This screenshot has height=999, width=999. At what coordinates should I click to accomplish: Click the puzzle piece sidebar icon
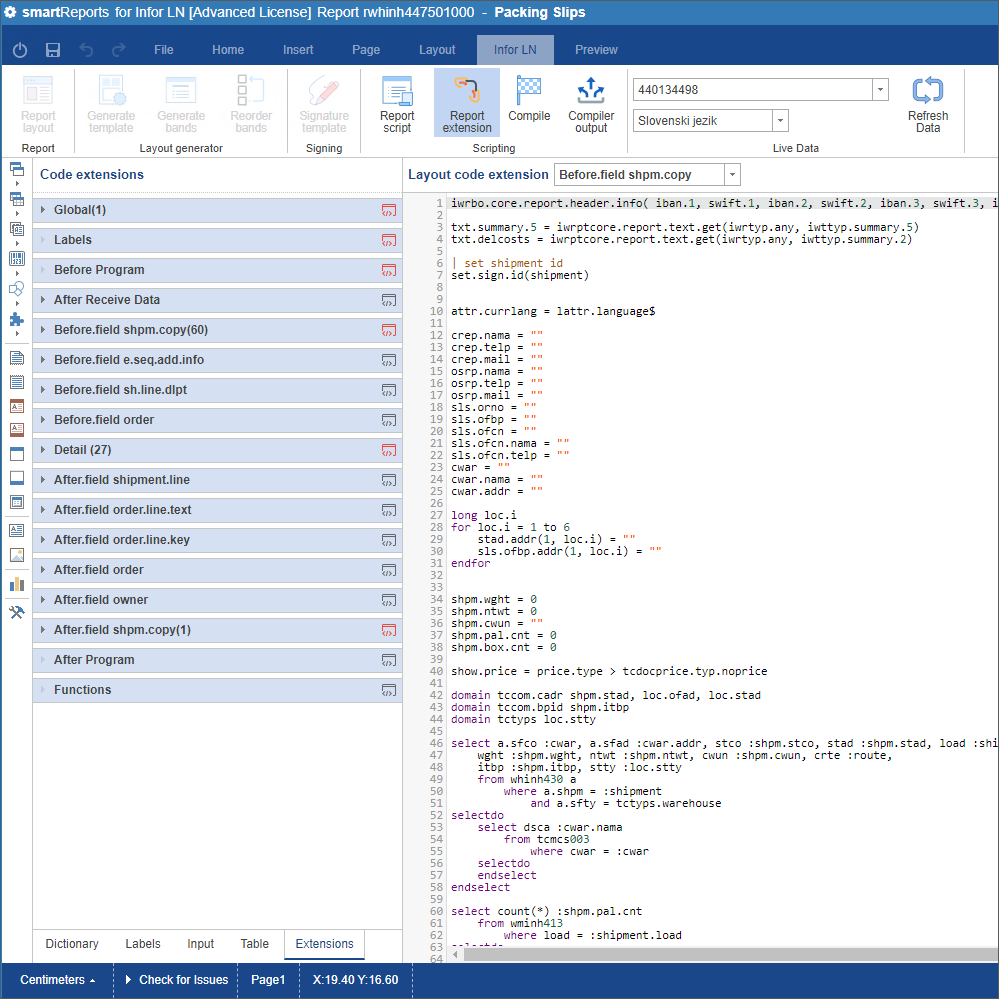click(17, 319)
